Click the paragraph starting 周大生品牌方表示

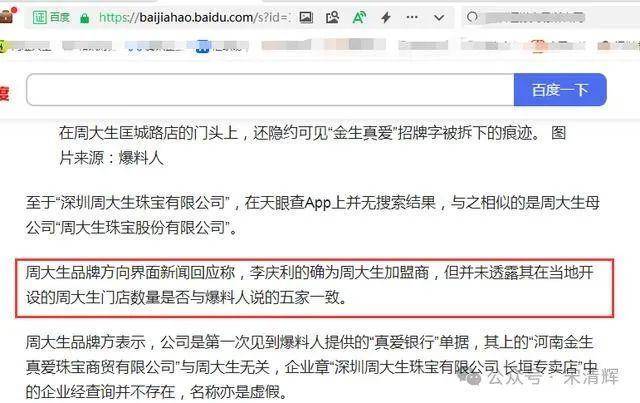pyautogui.click(x=313, y=367)
